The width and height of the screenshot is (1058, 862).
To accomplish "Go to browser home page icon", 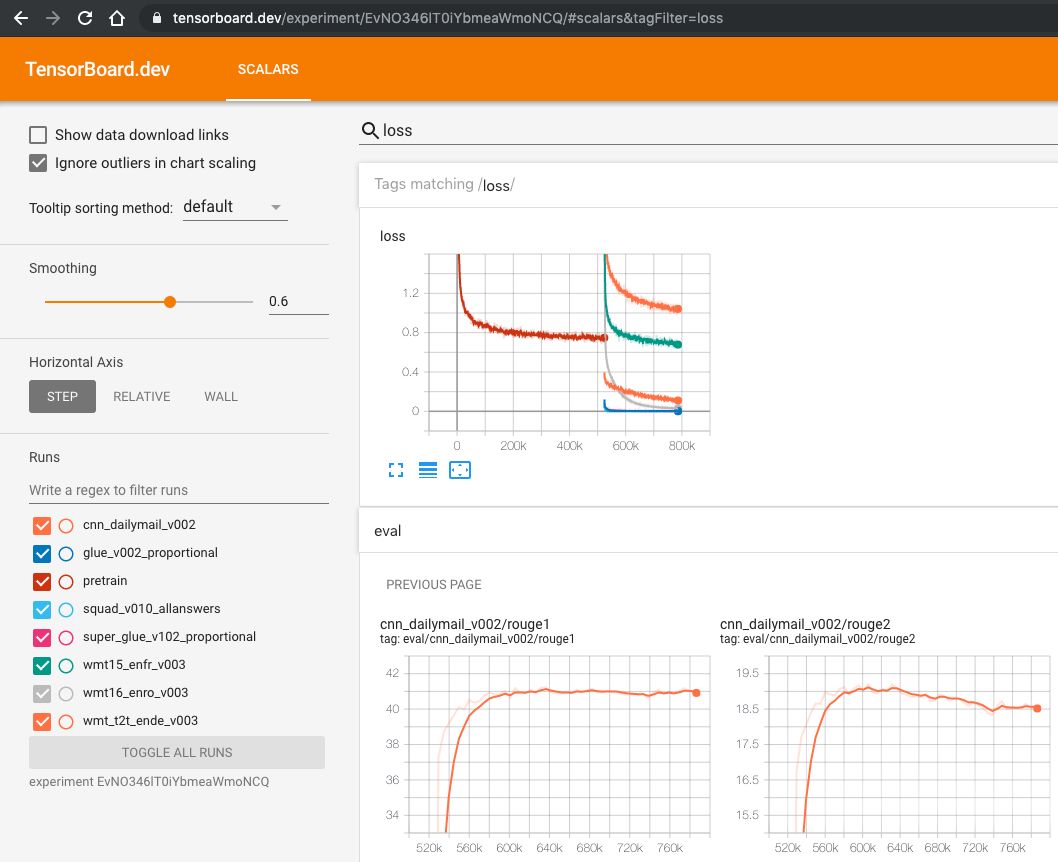I will click(117, 18).
